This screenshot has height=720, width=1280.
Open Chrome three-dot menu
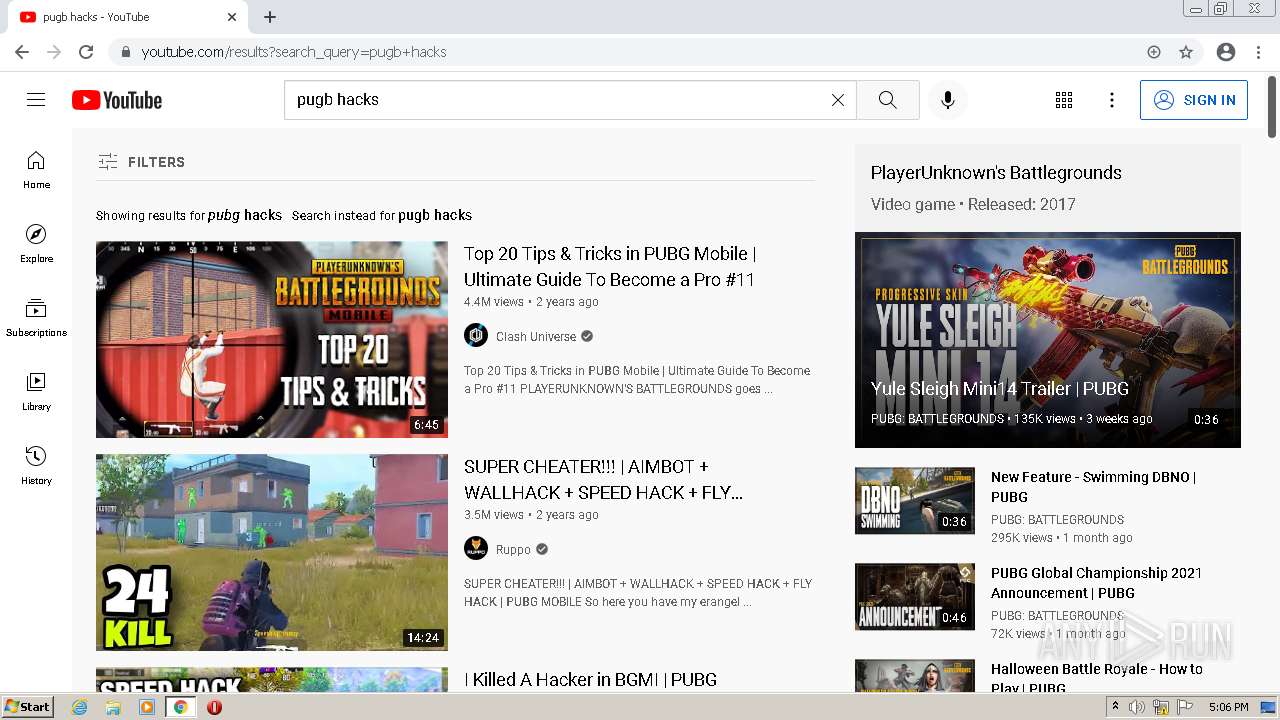pyautogui.click(x=1258, y=52)
